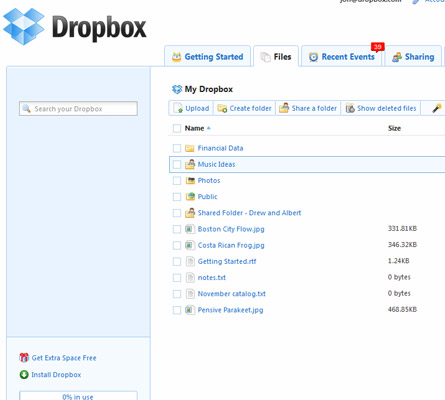Open the Get Extra Space Free link
Viewport: 445px width, 400px height.
tap(64, 358)
